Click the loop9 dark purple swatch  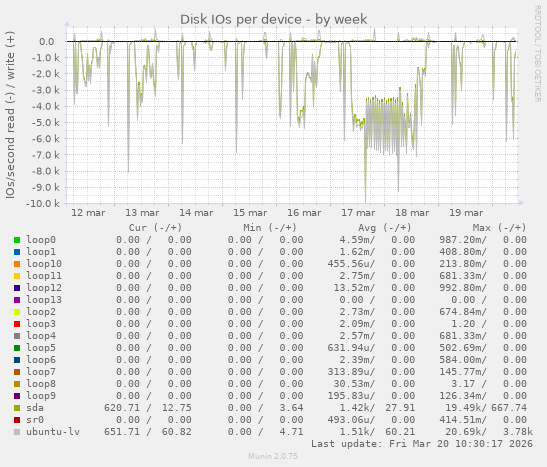(x=17, y=396)
